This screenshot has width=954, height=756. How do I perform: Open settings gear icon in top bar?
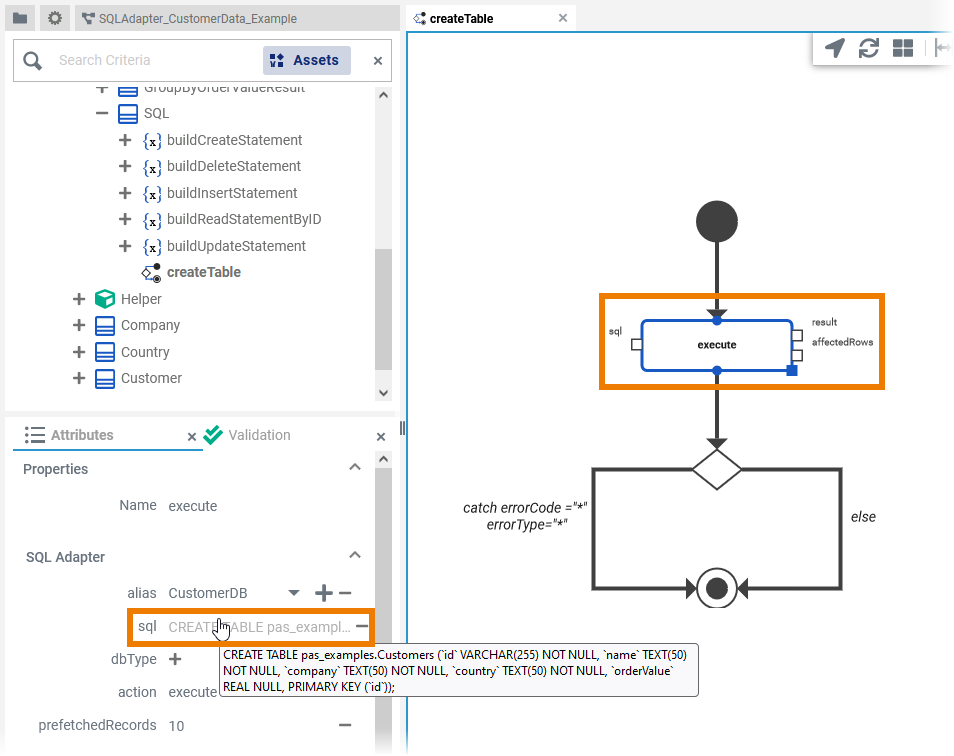(55, 18)
